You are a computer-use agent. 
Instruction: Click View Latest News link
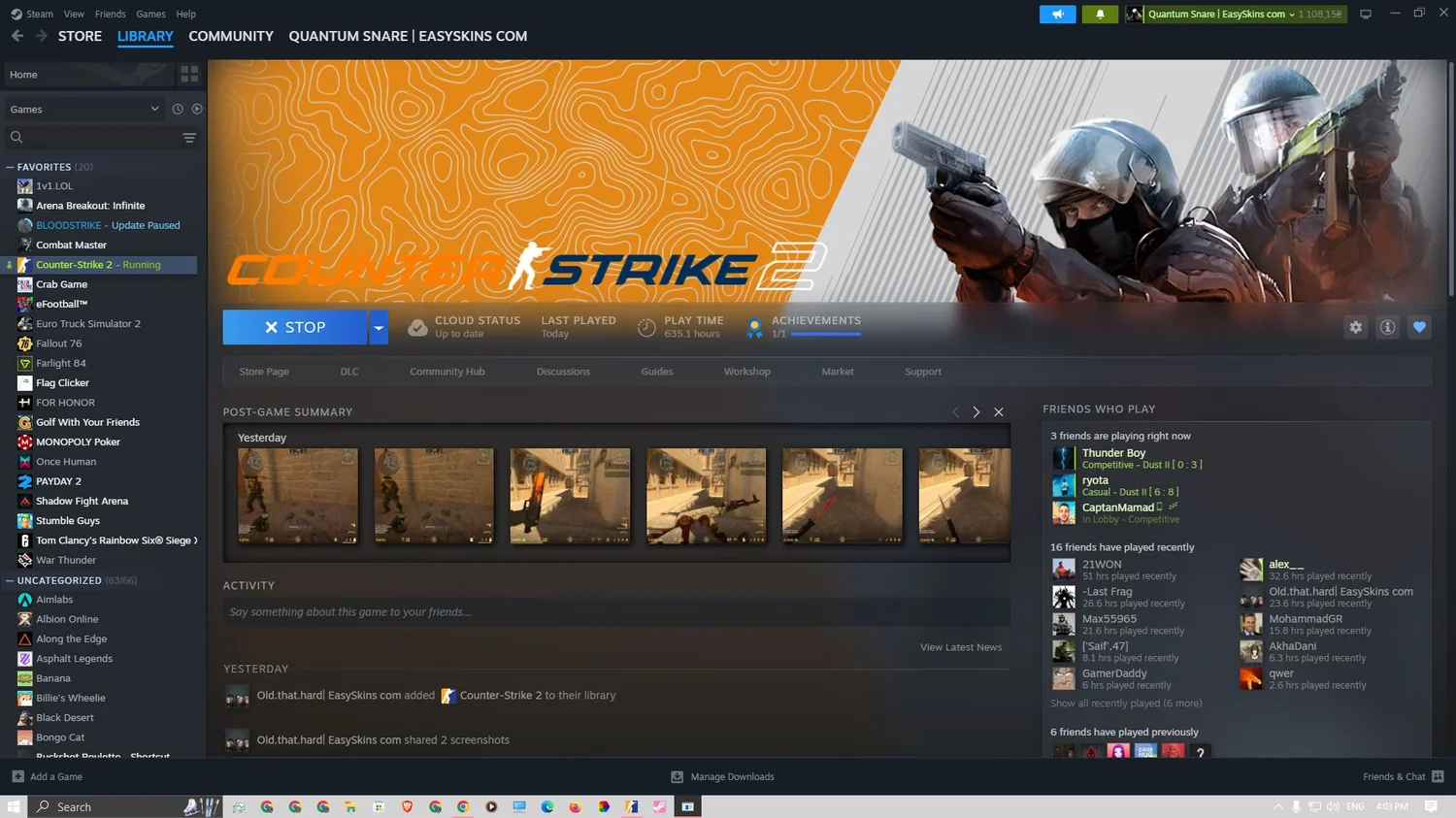pyautogui.click(x=960, y=647)
